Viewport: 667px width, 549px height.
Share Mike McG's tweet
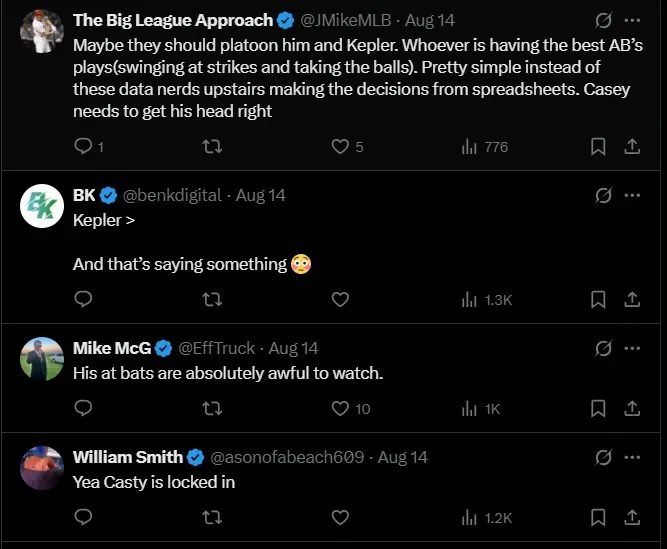[x=632, y=408]
